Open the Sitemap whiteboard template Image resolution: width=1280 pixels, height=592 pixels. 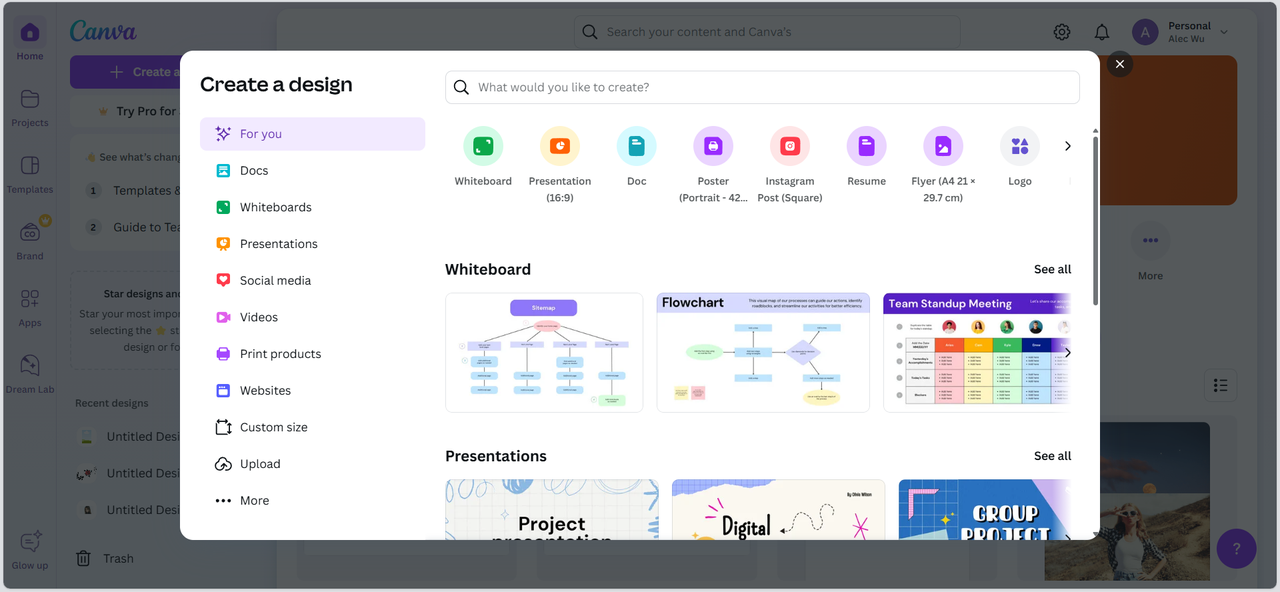[x=544, y=352]
